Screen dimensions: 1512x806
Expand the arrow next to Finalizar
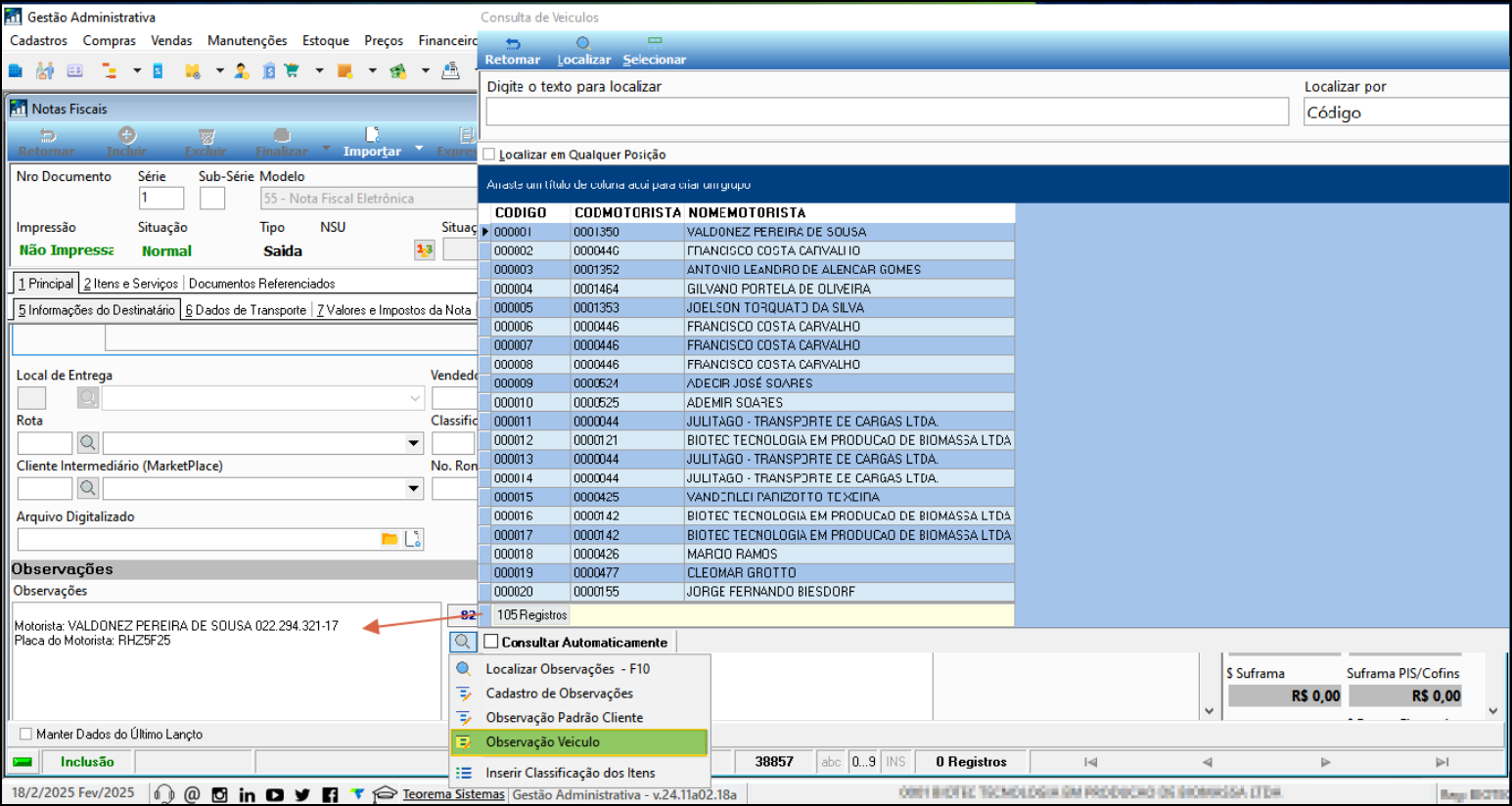click(x=324, y=149)
